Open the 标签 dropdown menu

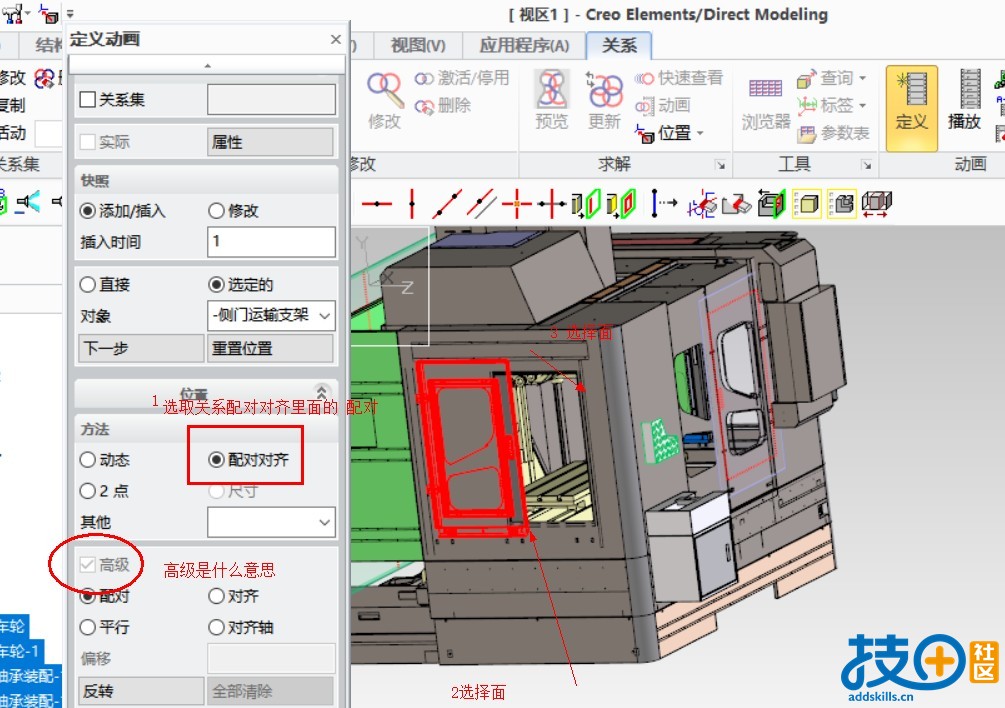click(x=863, y=105)
